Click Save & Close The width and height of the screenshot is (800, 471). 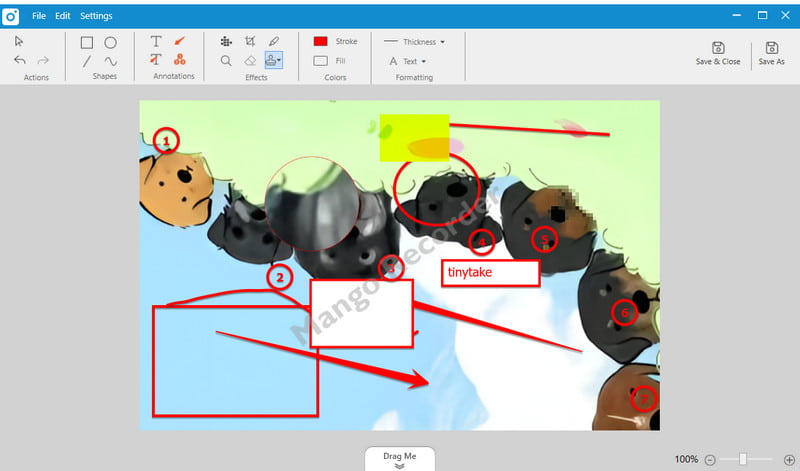point(718,53)
